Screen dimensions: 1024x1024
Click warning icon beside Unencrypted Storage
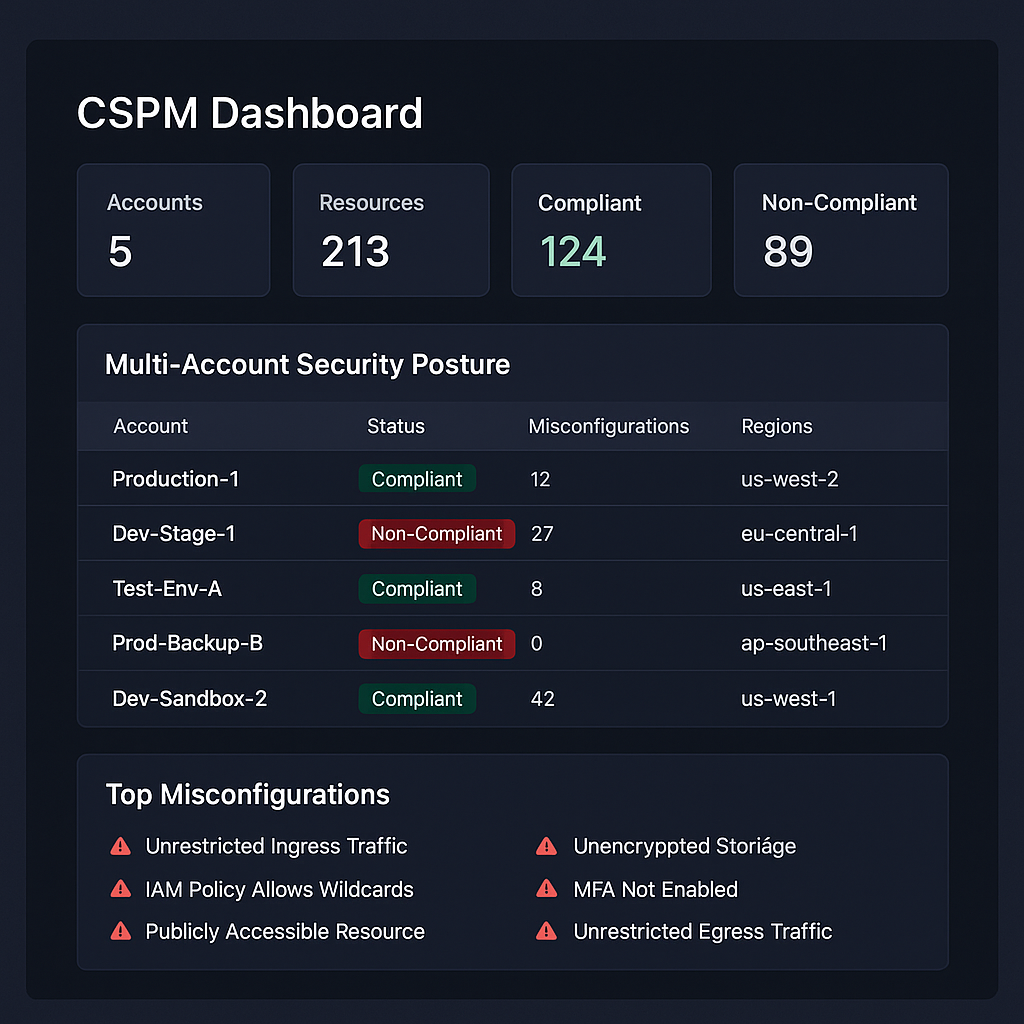pyautogui.click(x=546, y=846)
